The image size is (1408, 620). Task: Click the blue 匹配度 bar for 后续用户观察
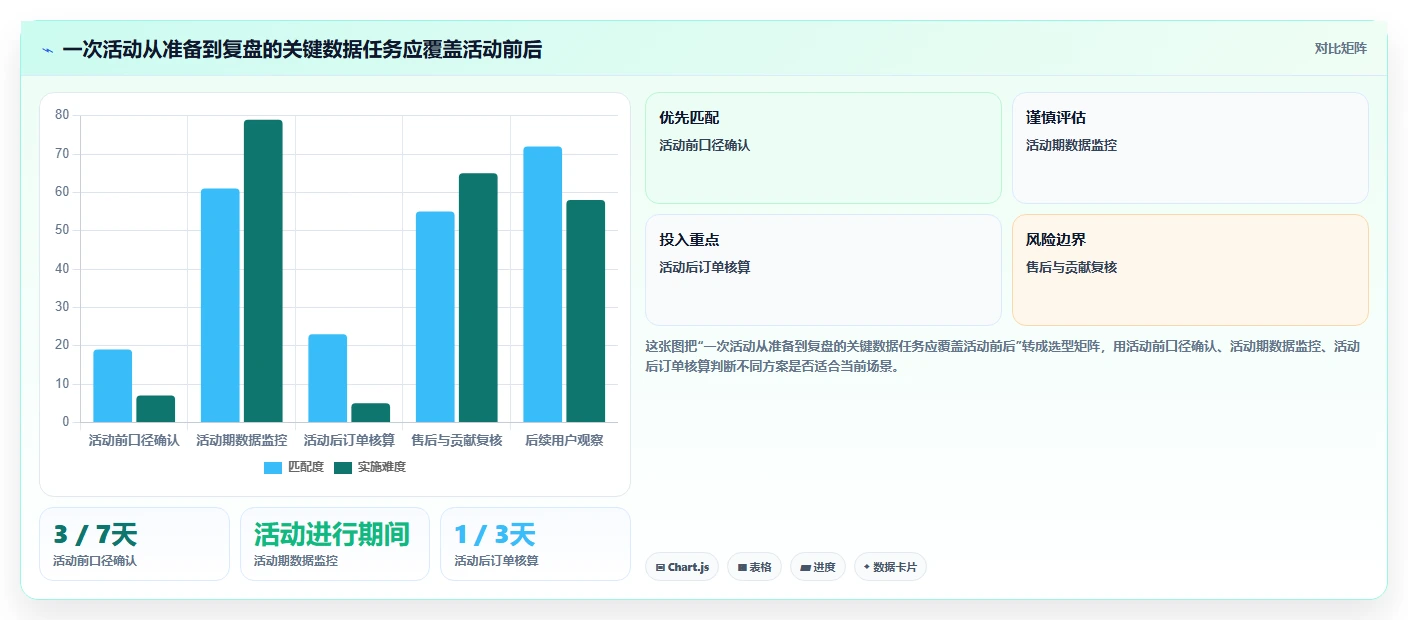tap(543, 284)
